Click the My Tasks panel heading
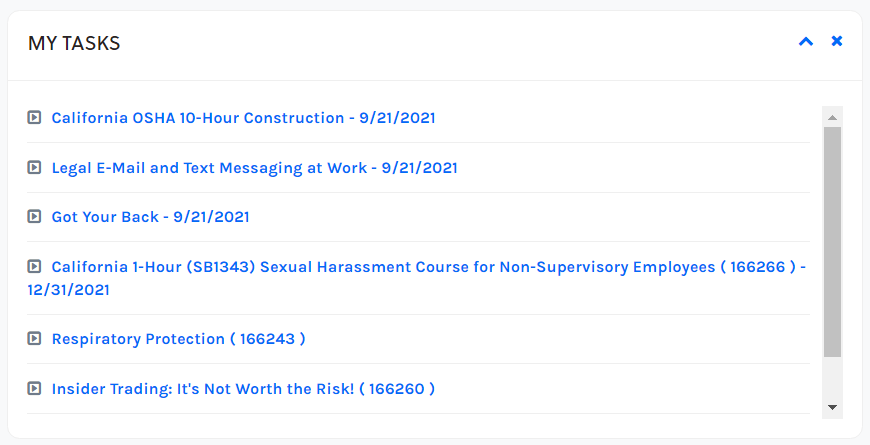The image size is (870, 445). tap(74, 43)
